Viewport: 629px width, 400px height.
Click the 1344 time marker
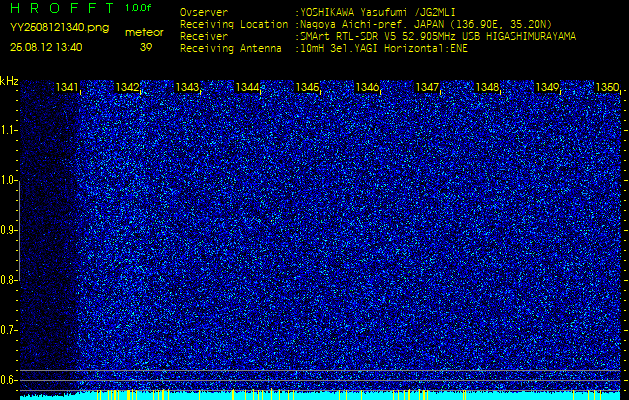pyautogui.click(x=247, y=87)
